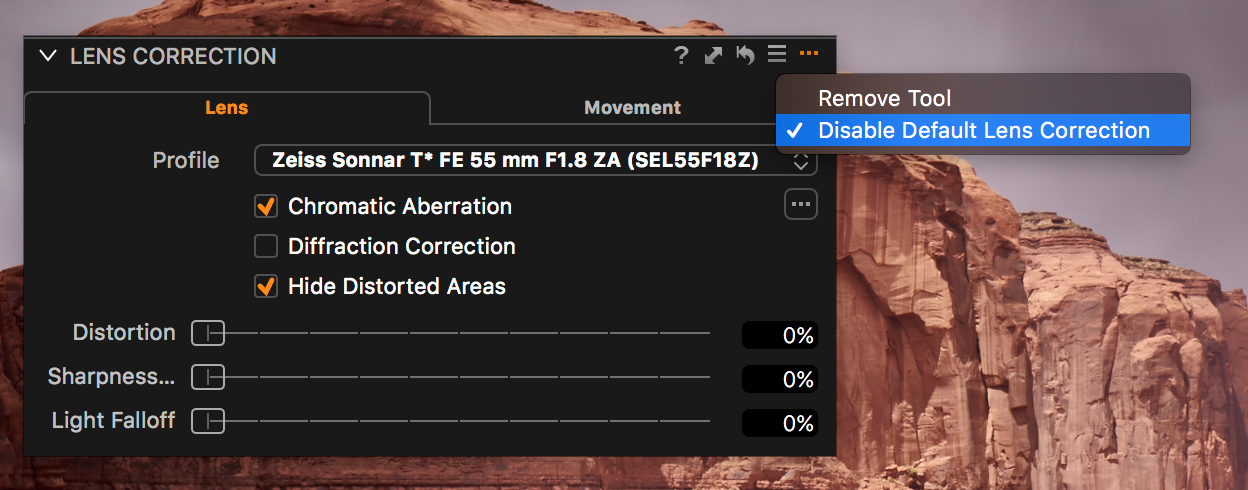Image resolution: width=1248 pixels, height=490 pixels.
Task: Collapse the Lens Correction panel chevron
Action: pyautogui.click(x=48, y=56)
